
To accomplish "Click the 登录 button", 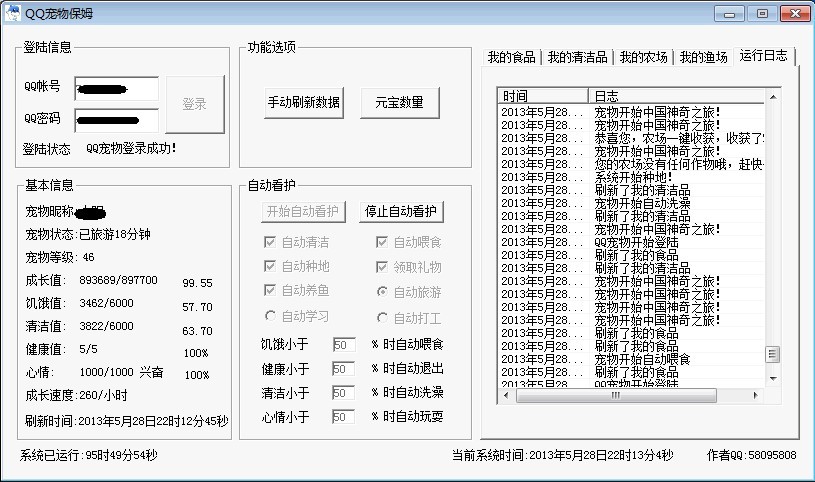I will pos(195,104).
